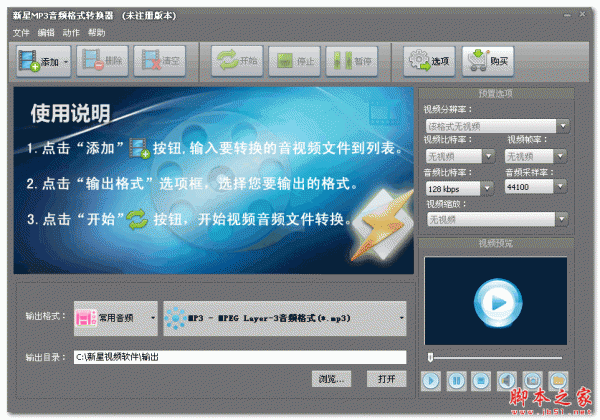Open the 常用音频 format category dropdown

pos(116,318)
